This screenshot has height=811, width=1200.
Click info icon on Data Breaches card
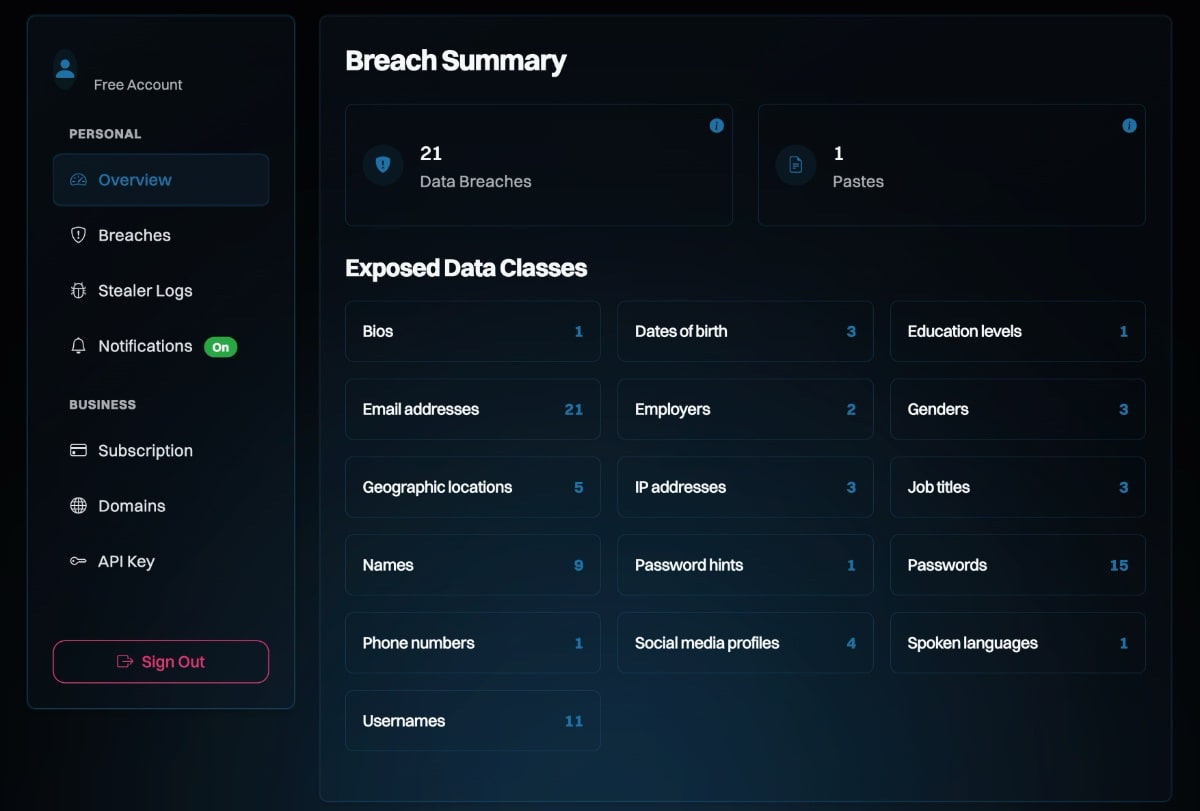coord(716,126)
